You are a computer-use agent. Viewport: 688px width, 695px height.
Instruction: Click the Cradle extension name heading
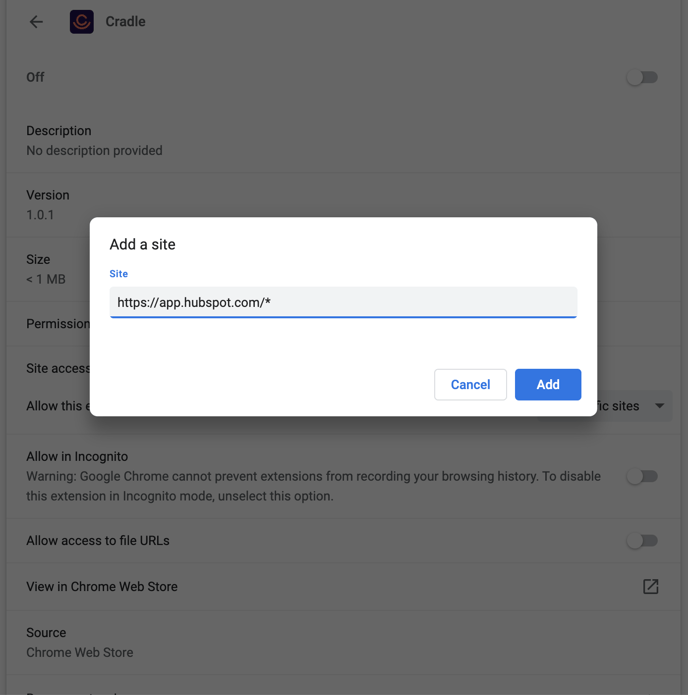pyautogui.click(x=125, y=21)
